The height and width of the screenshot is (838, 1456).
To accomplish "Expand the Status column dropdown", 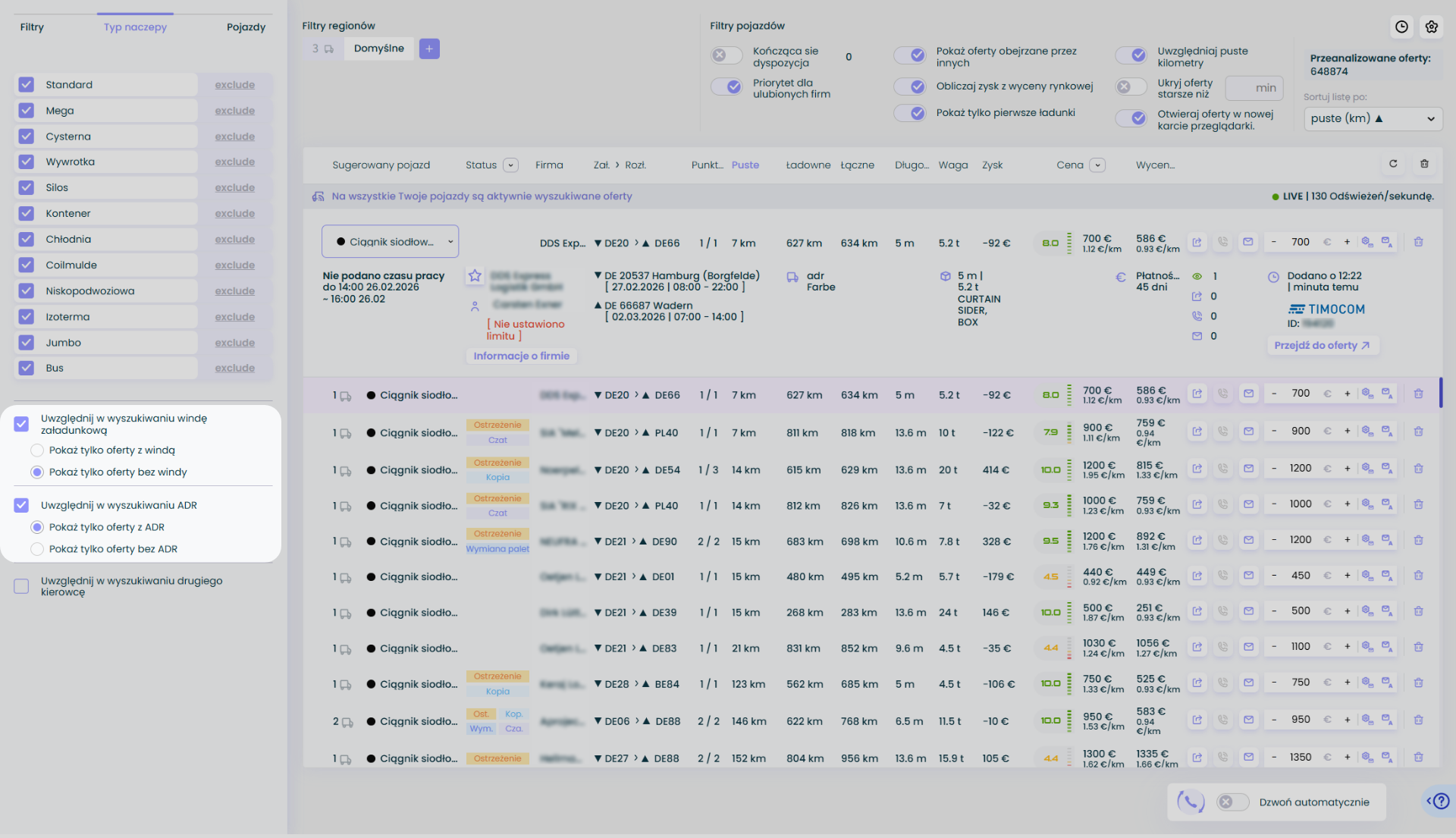I will 510,165.
